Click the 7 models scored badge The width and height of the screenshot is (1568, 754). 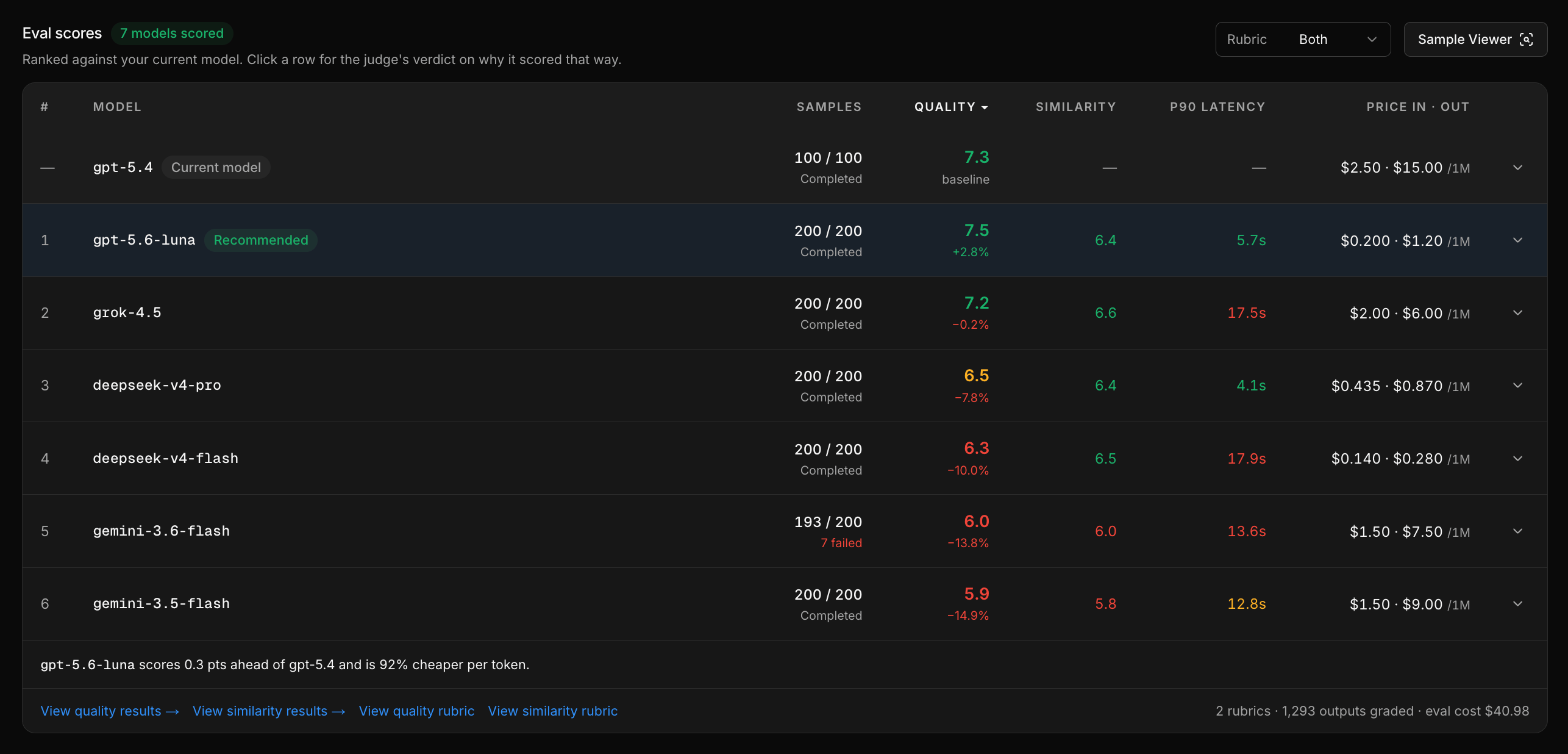click(172, 34)
